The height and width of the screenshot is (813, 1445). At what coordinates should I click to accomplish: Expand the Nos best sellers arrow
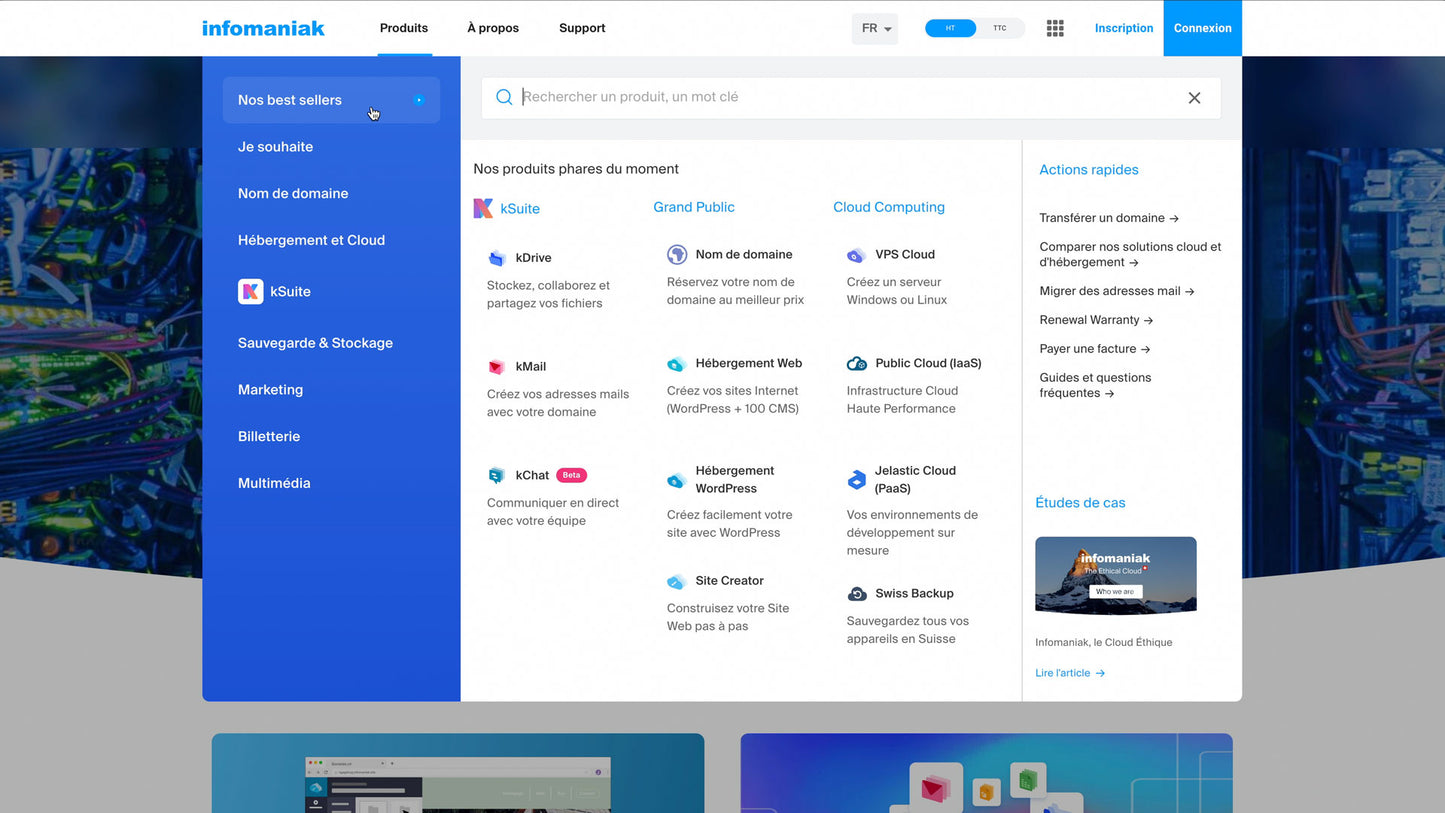(419, 100)
